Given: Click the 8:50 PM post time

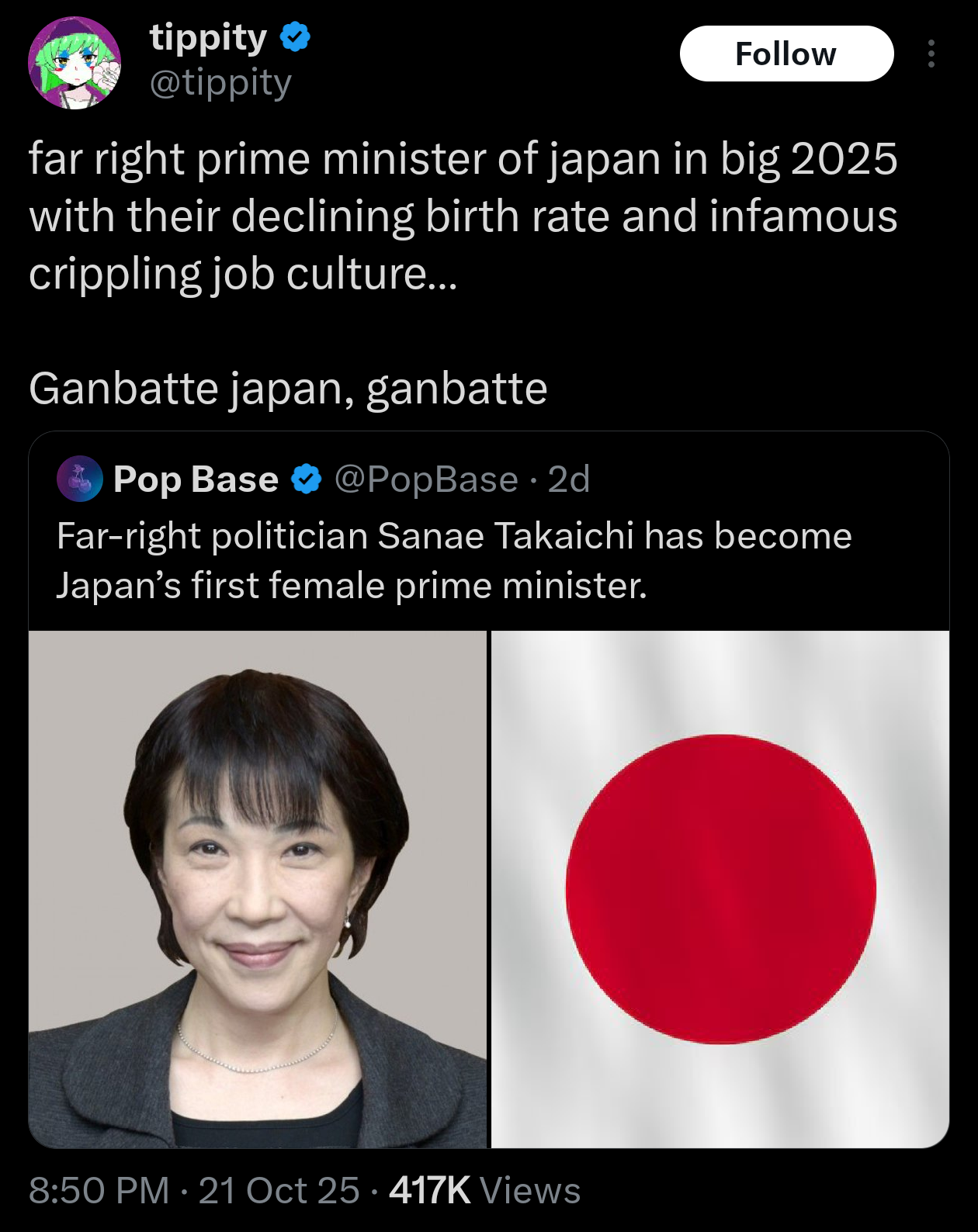Looking at the screenshot, I should click(x=99, y=1190).
